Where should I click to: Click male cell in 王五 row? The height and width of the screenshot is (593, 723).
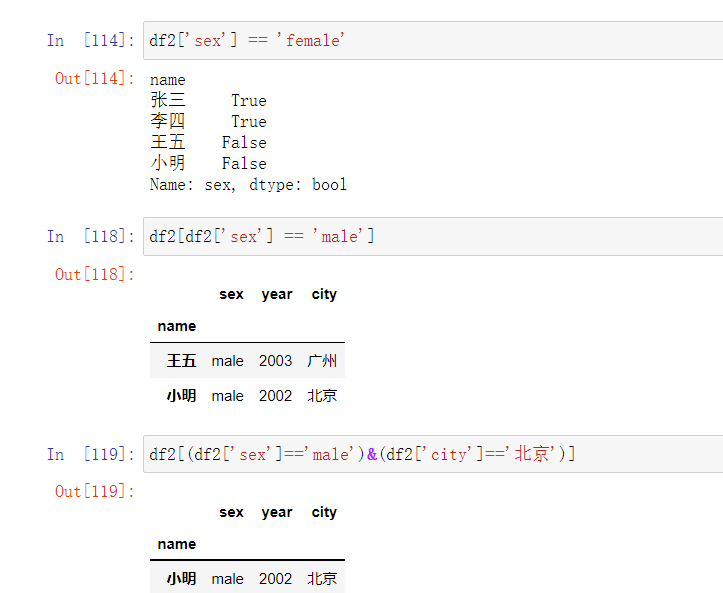click(227, 361)
